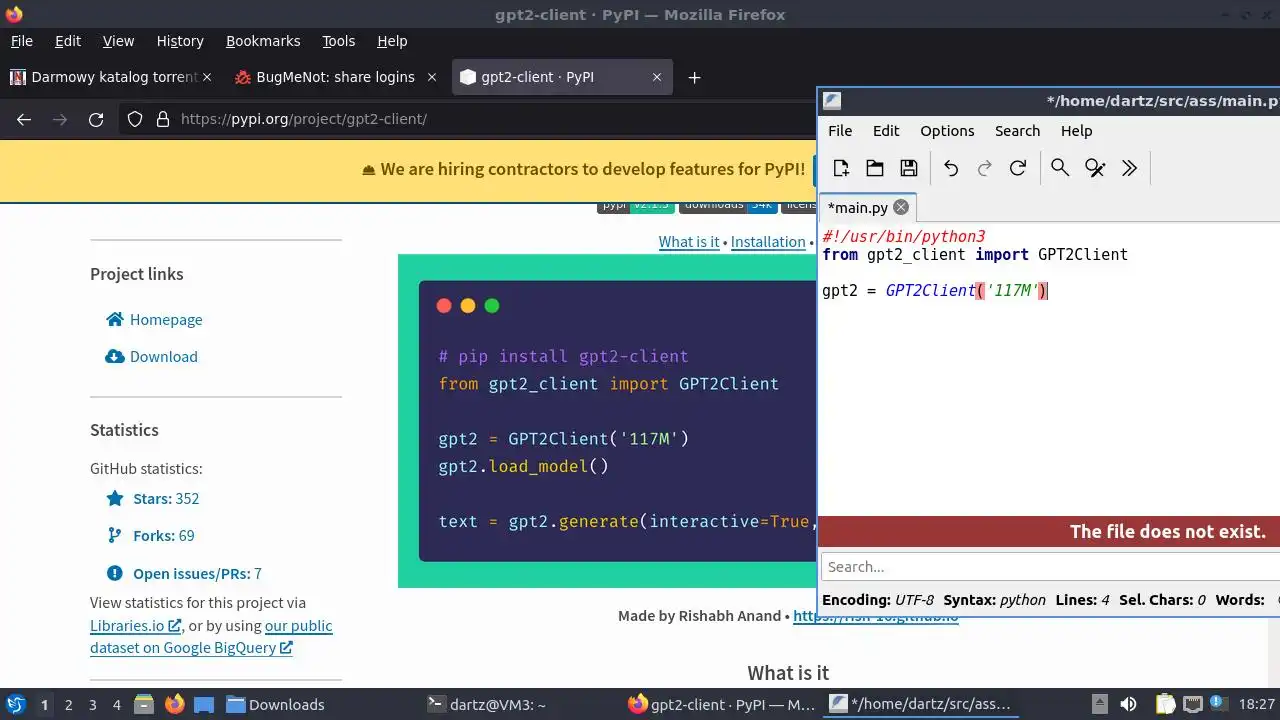Follow the Libraries.io link
Image resolution: width=1280 pixels, height=720 pixels.
pyautogui.click(x=135, y=626)
